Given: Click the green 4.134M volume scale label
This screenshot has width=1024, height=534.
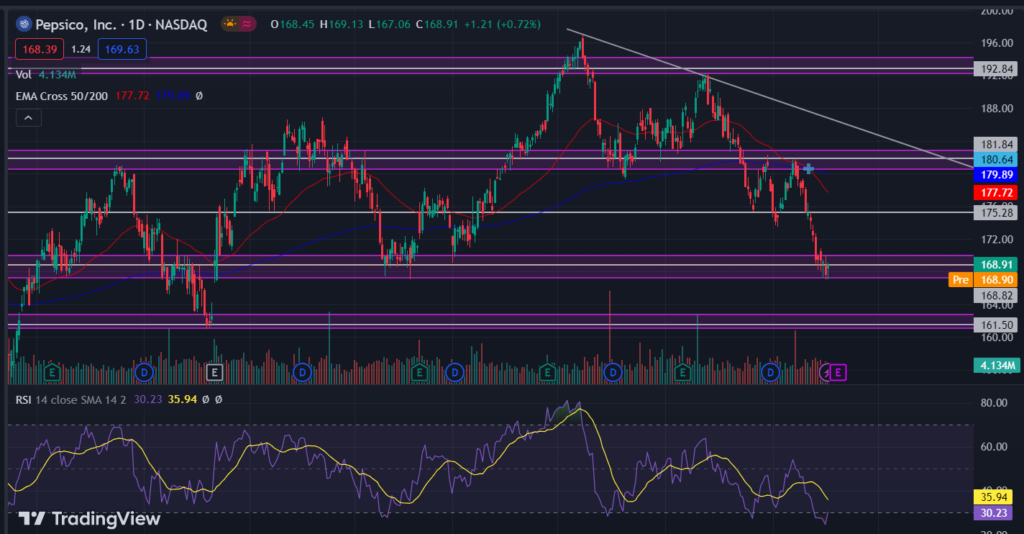Looking at the screenshot, I should pos(995,366).
